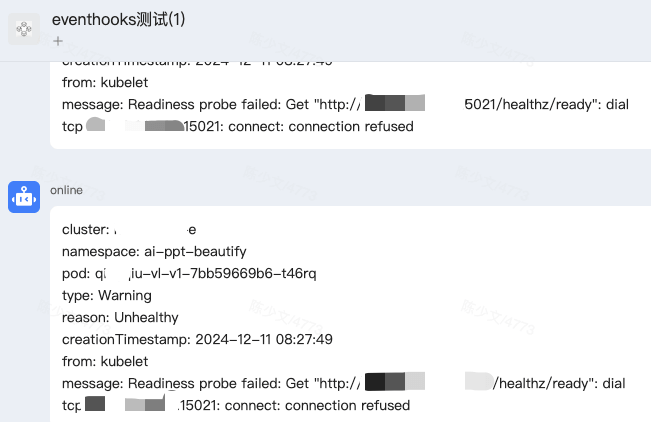Click the type: Warning line

tap(107, 295)
